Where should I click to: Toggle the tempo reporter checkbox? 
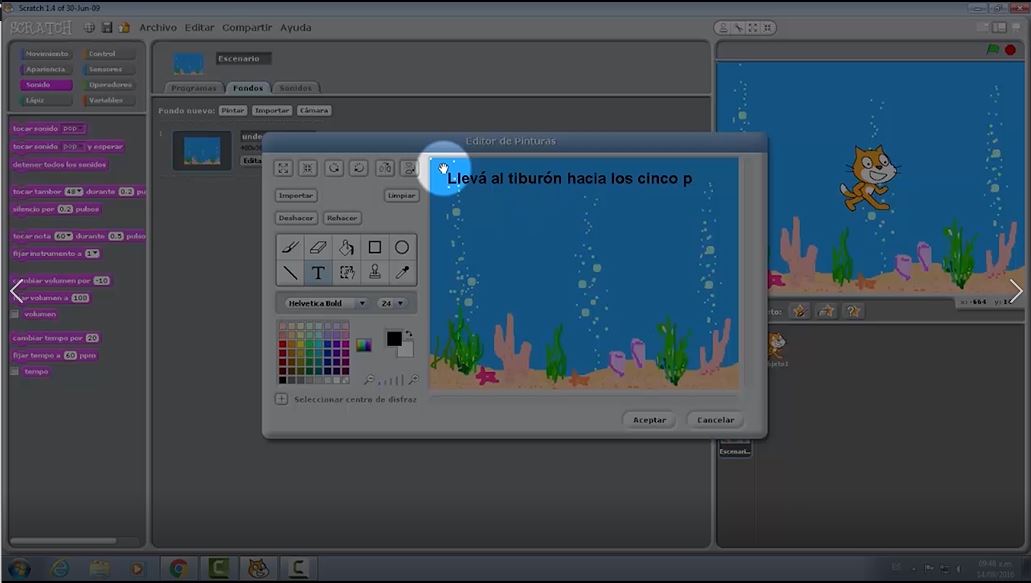click(x=14, y=371)
